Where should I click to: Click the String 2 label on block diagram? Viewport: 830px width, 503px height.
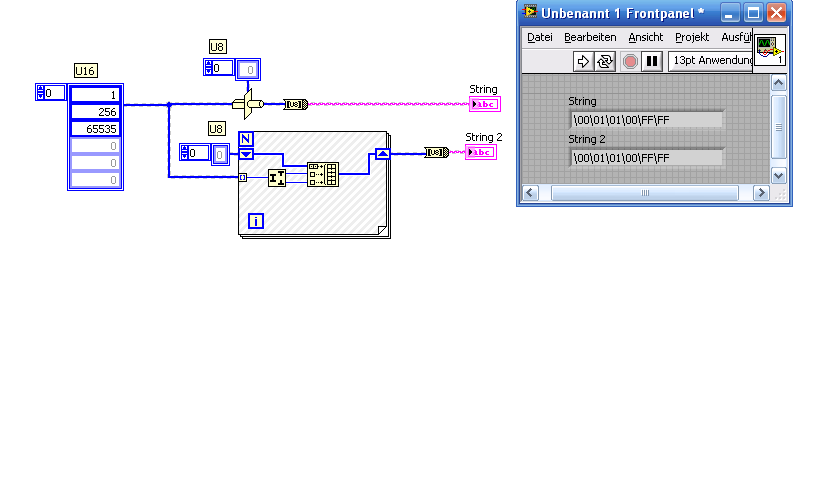pyautogui.click(x=484, y=137)
